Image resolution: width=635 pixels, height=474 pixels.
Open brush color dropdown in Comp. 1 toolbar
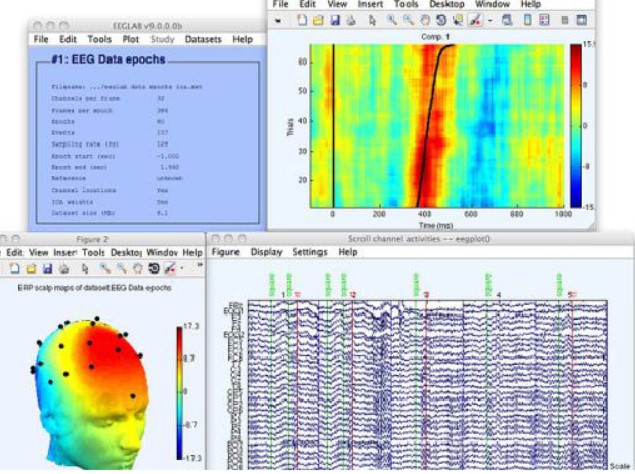(x=490, y=20)
